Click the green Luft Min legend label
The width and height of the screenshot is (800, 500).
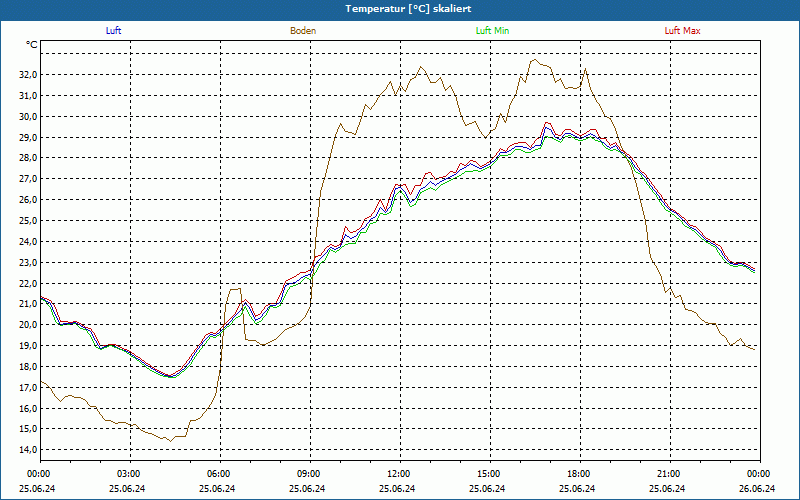(x=492, y=31)
